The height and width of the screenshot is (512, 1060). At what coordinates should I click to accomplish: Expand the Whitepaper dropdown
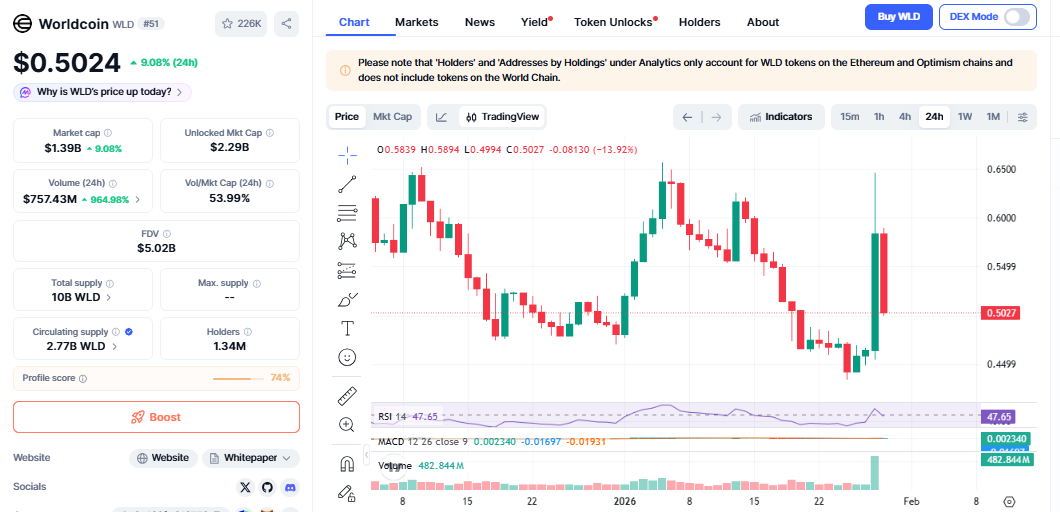(x=251, y=458)
